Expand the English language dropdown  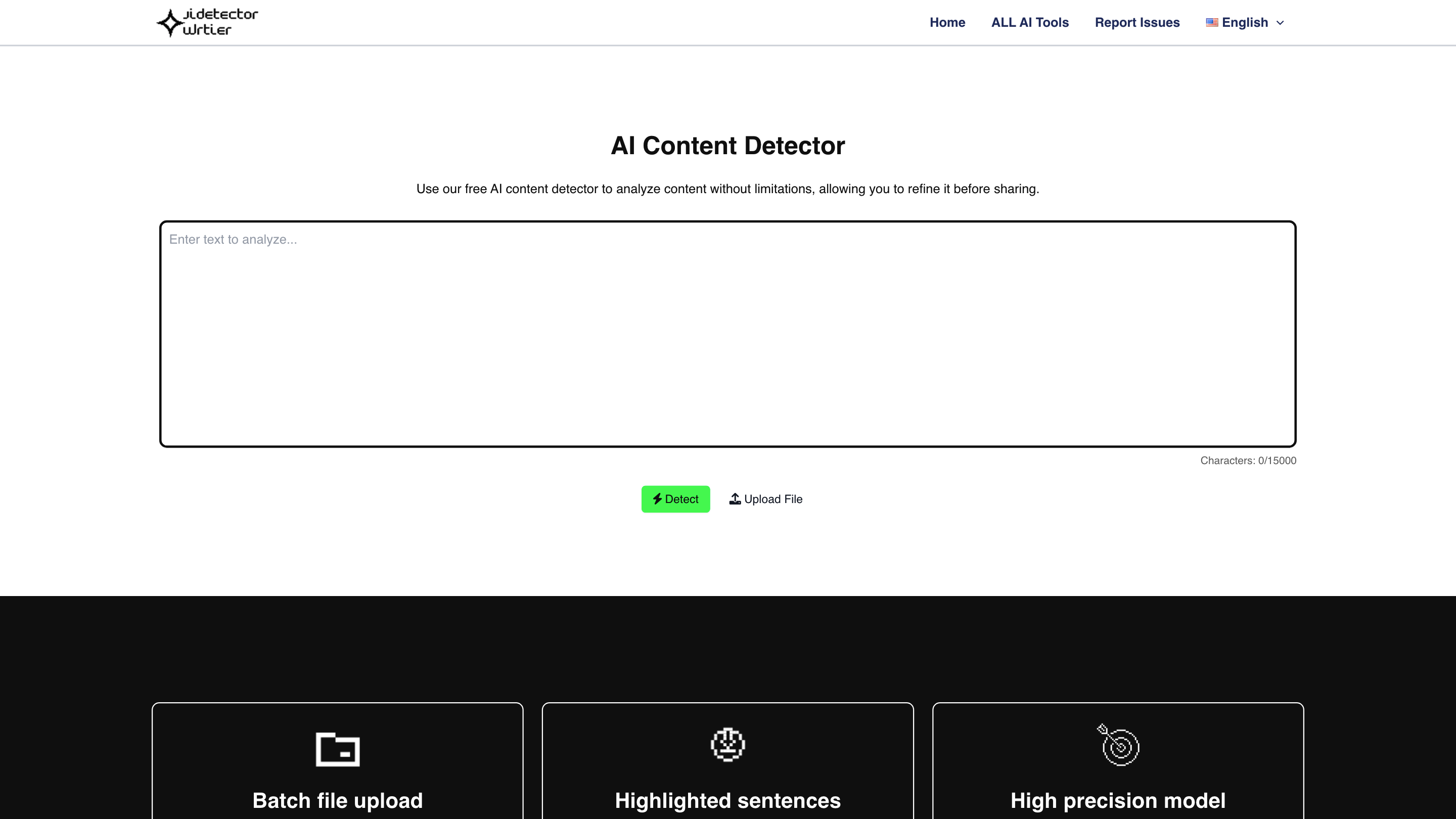point(1244,22)
